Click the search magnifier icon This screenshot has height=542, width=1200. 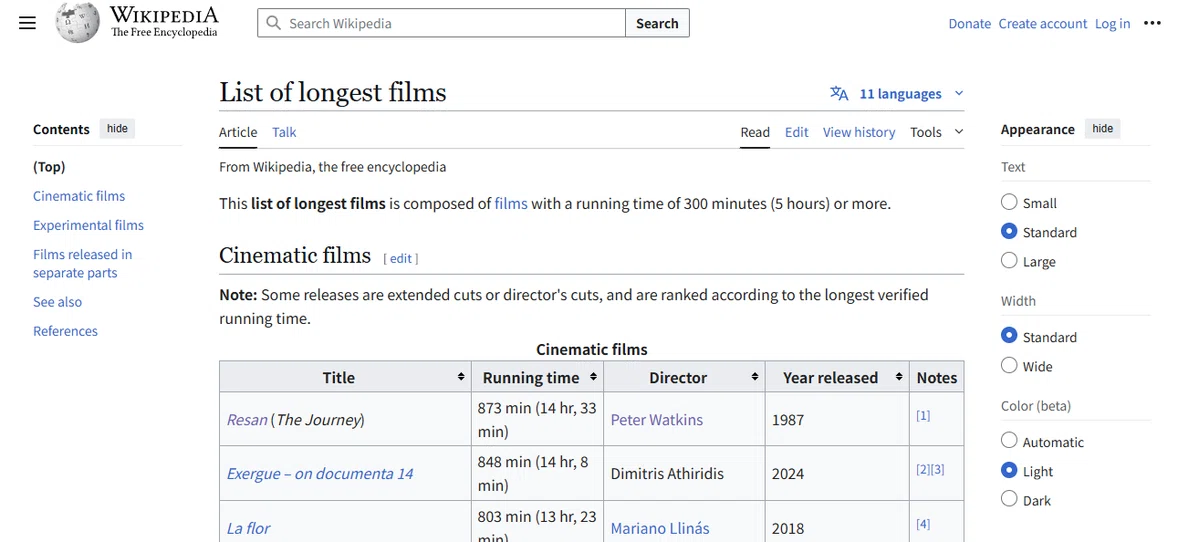point(274,23)
